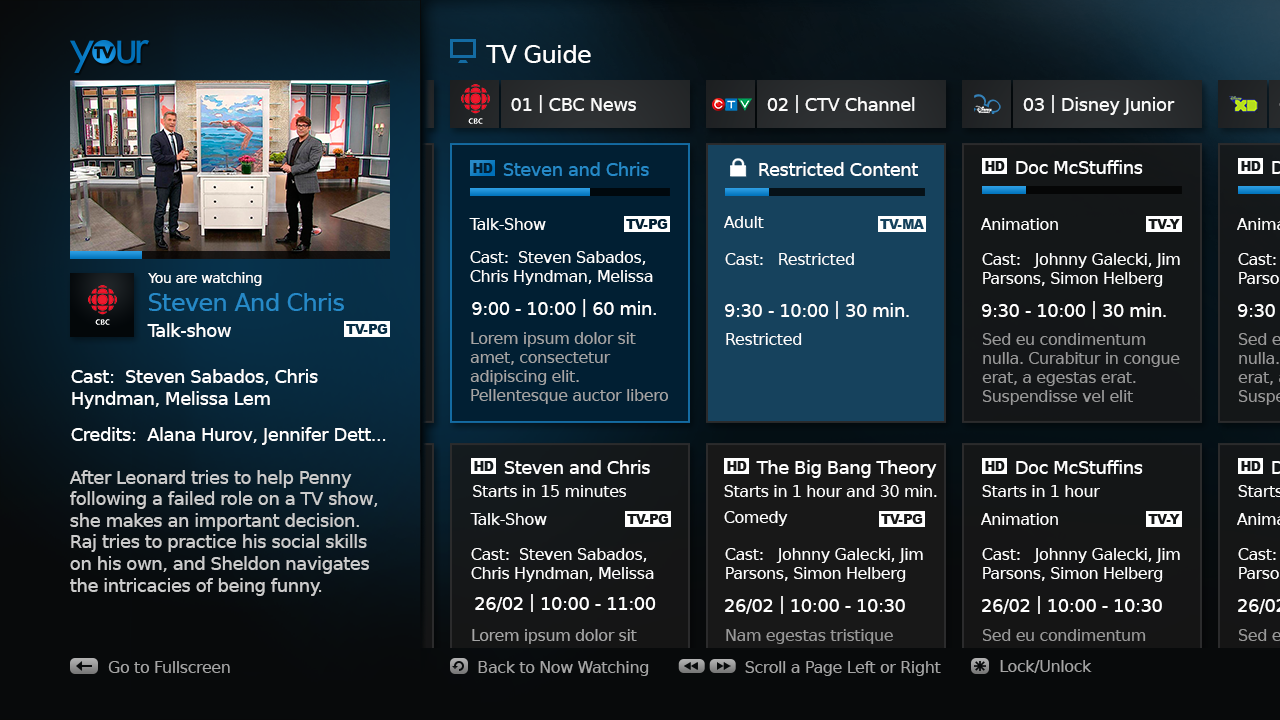Select upcoming Doc McStuffins title
1280x720 pixels.
tap(1079, 467)
